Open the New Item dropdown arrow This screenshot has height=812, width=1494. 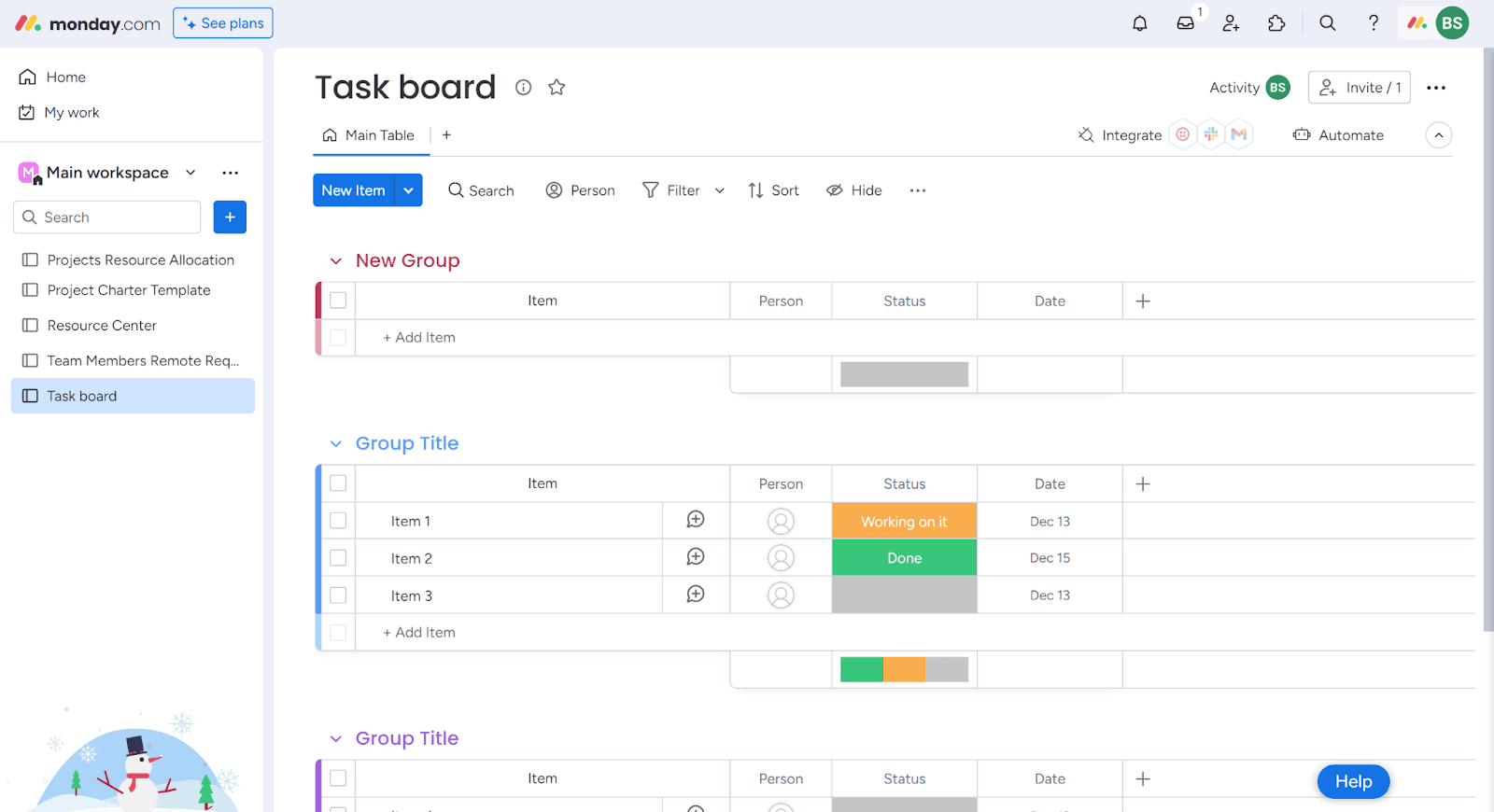tap(409, 190)
